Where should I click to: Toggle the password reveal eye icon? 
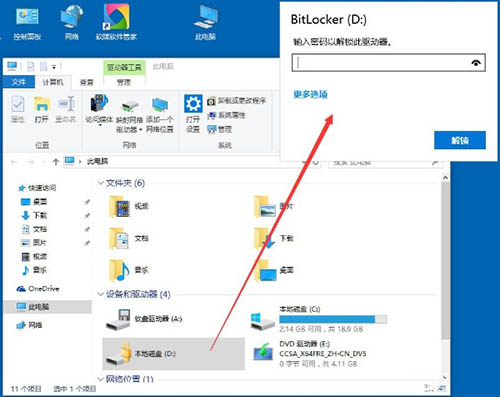coord(476,63)
